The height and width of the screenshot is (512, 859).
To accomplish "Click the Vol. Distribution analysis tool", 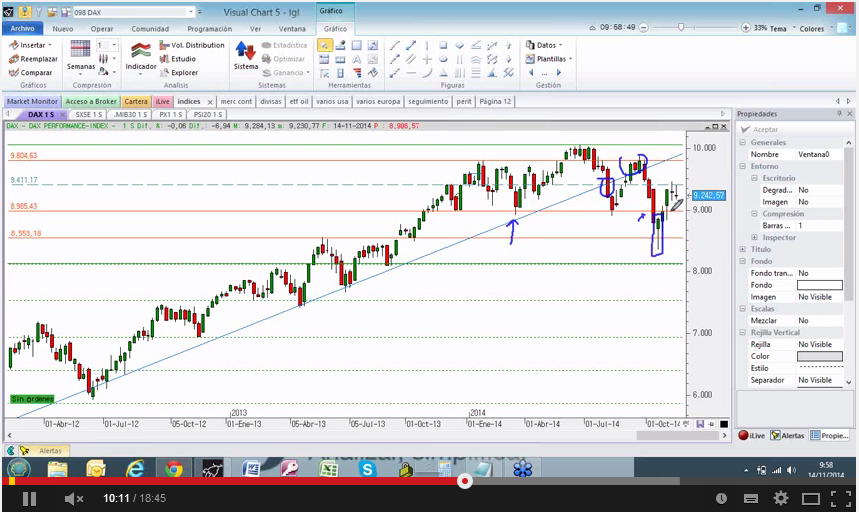I will pyautogui.click(x=192, y=45).
